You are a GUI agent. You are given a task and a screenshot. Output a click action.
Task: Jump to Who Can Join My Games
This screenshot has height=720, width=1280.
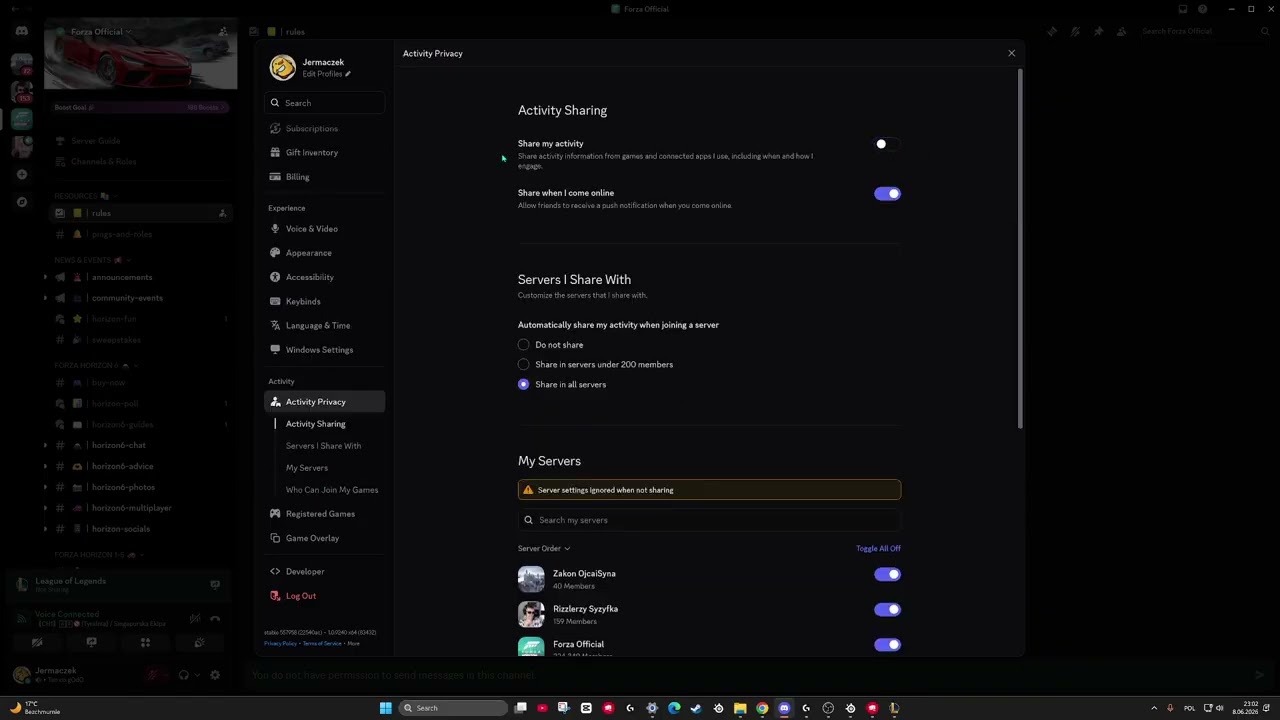(332, 490)
